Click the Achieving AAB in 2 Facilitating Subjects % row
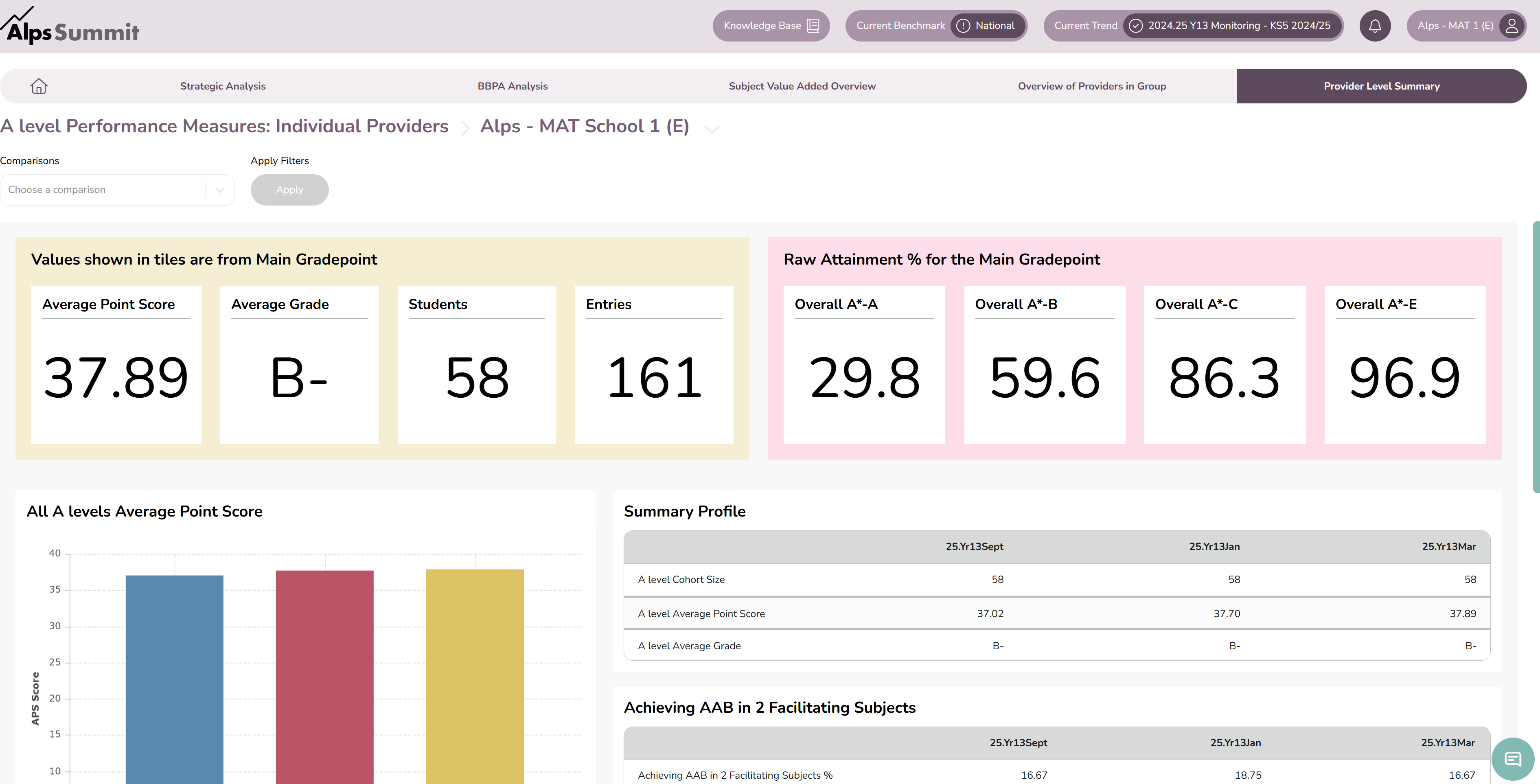The image size is (1540, 784). (x=1056, y=773)
